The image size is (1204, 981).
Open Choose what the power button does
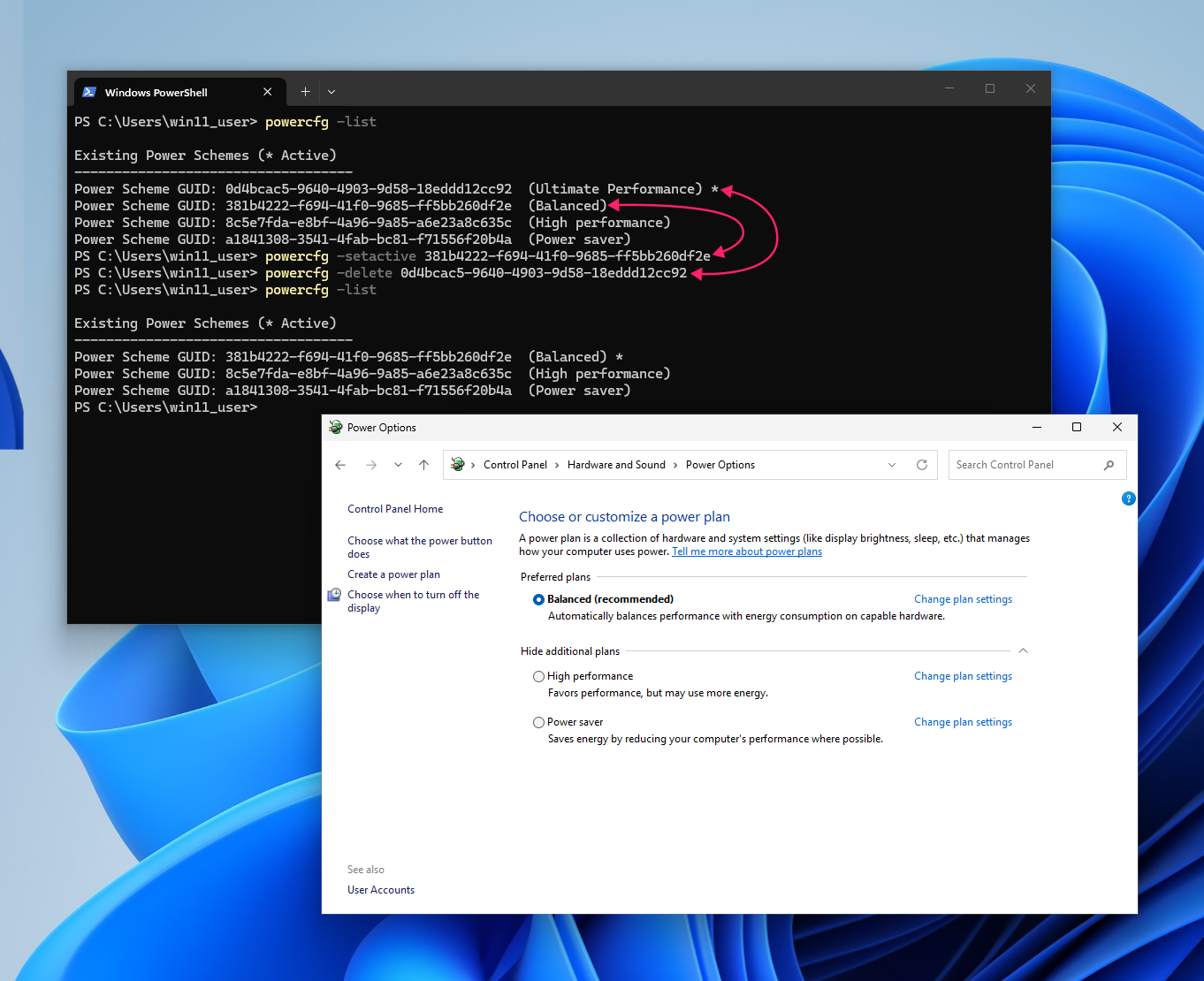pyautogui.click(x=420, y=547)
